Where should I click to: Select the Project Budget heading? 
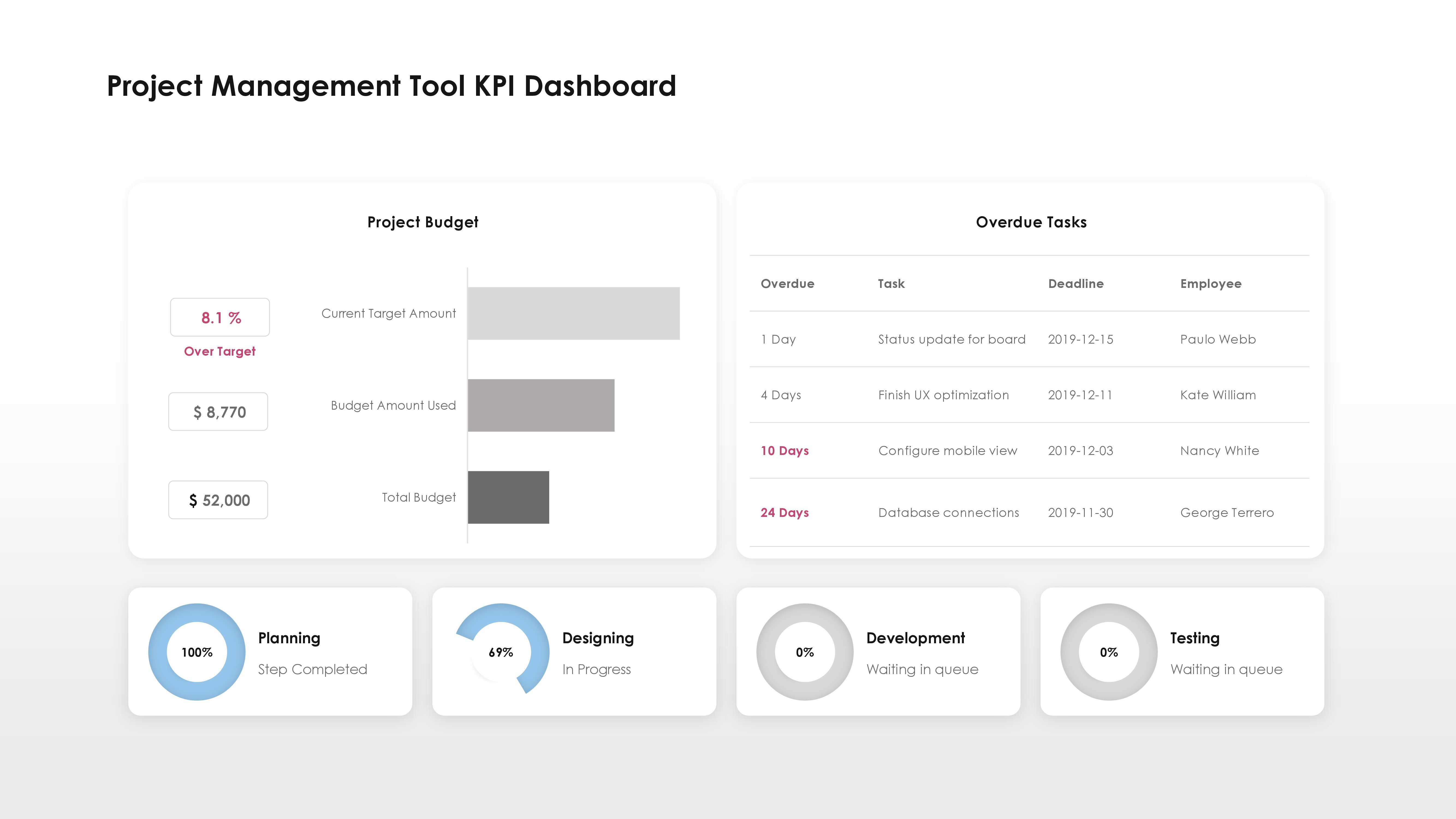click(x=423, y=222)
